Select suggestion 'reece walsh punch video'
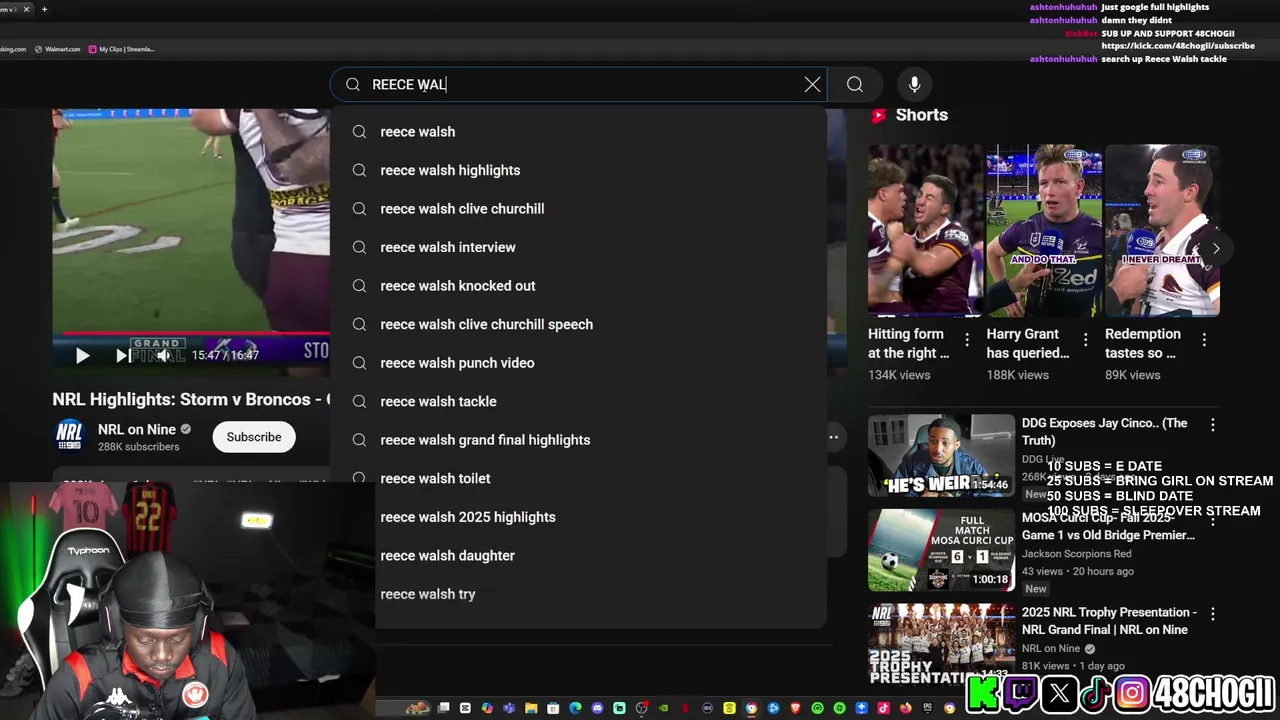Image resolution: width=1280 pixels, height=720 pixels. click(x=578, y=363)
